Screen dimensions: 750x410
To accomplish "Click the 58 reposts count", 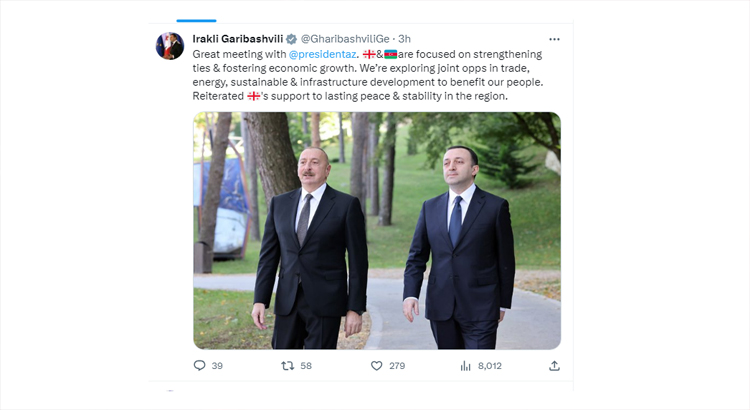I will click(x=306, y=366).
